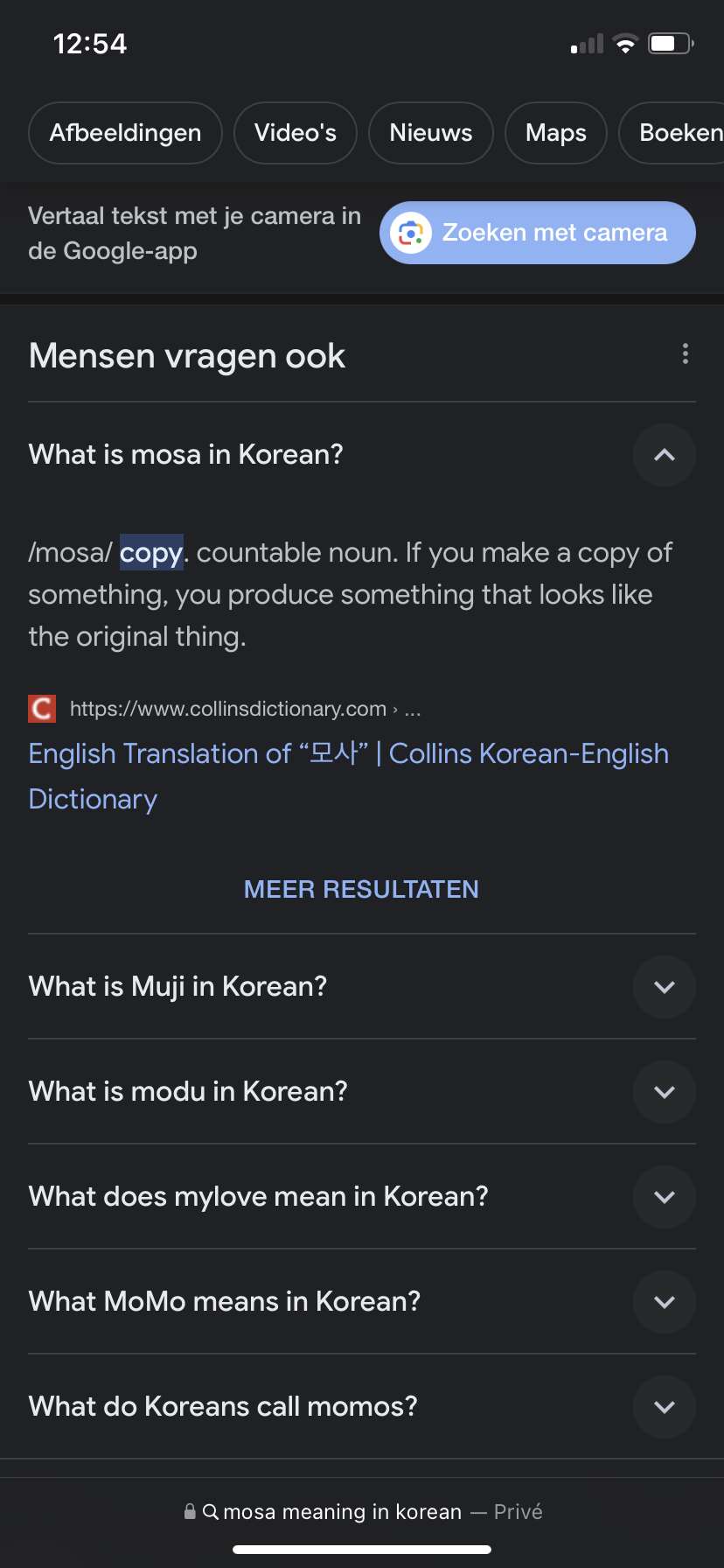Expand What do Koreans call momos
Image resolution: width=724 pixels, height=1568 pixels.
[x=665, y=1407]
